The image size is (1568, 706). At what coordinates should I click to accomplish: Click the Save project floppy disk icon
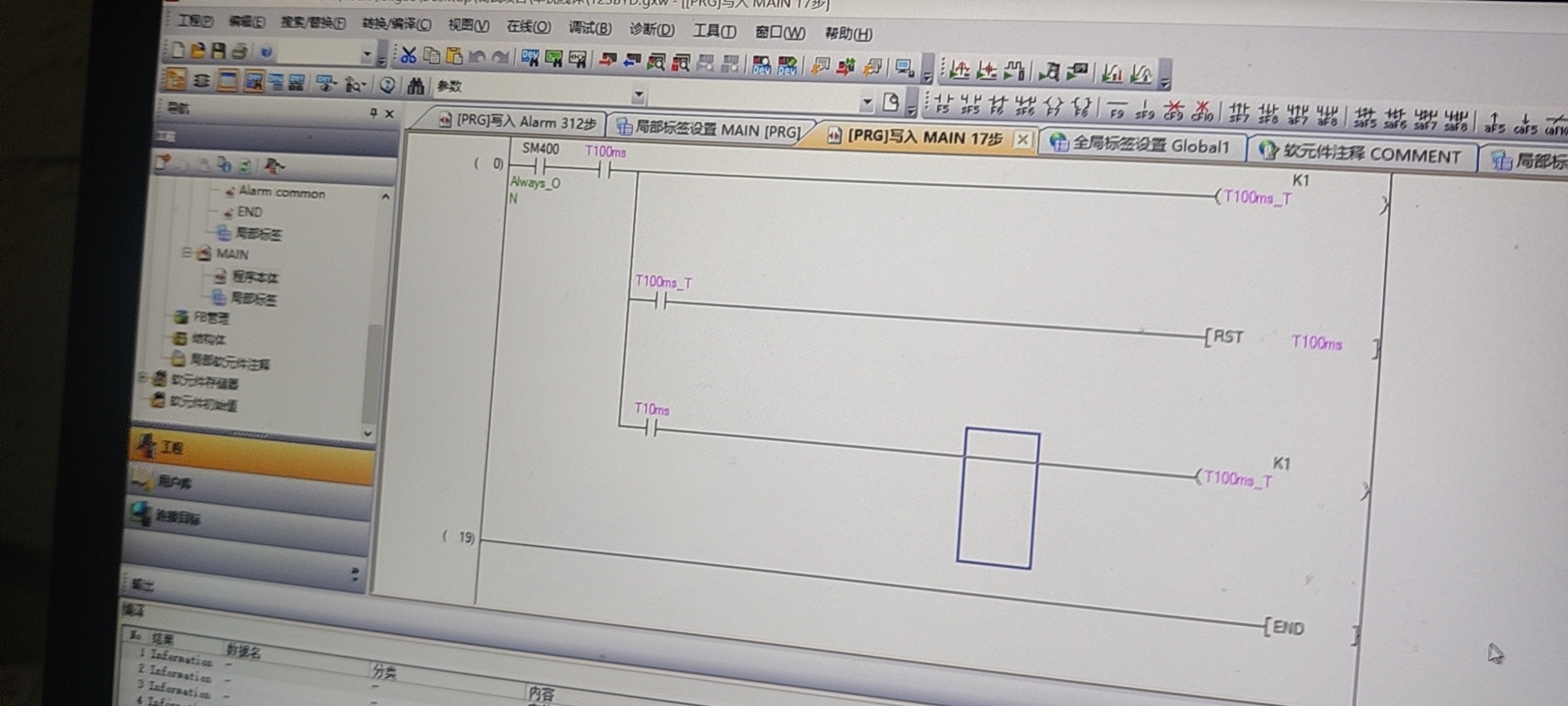pyautogui.click(x=218, y=51)
